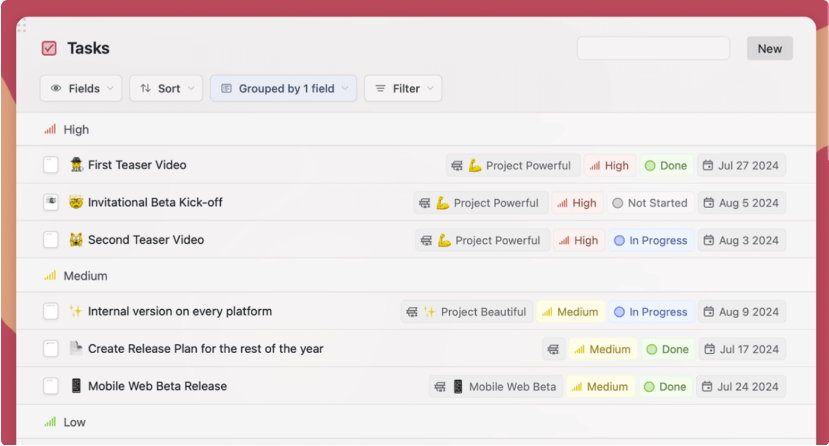Click the In Progress status tag on Second Teaser Video
Image resolution: width=829 pixels, height=446 pixels.
(x=650, y=241)
